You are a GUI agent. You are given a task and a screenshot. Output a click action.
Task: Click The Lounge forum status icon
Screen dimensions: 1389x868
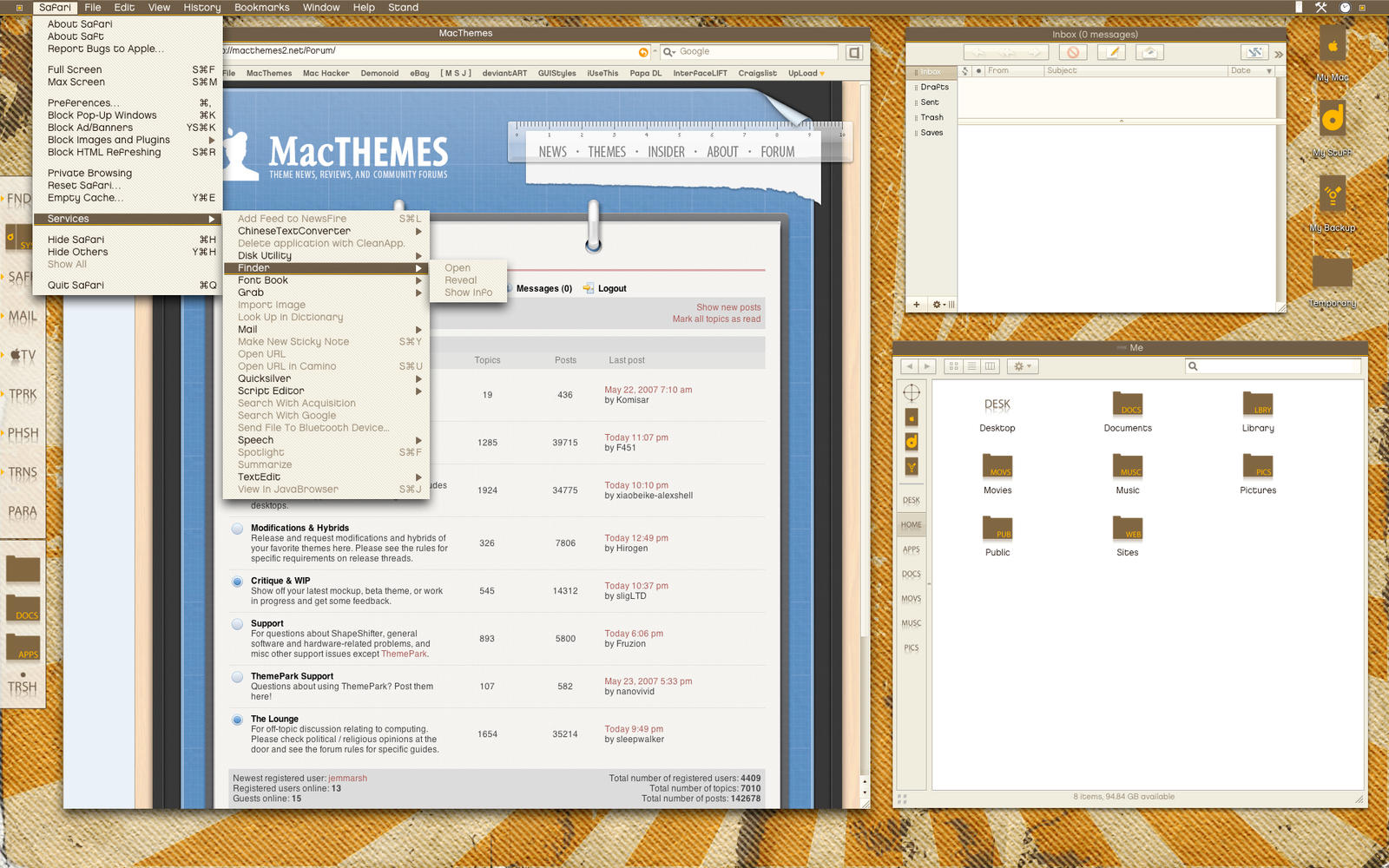(x=237, y=719)
